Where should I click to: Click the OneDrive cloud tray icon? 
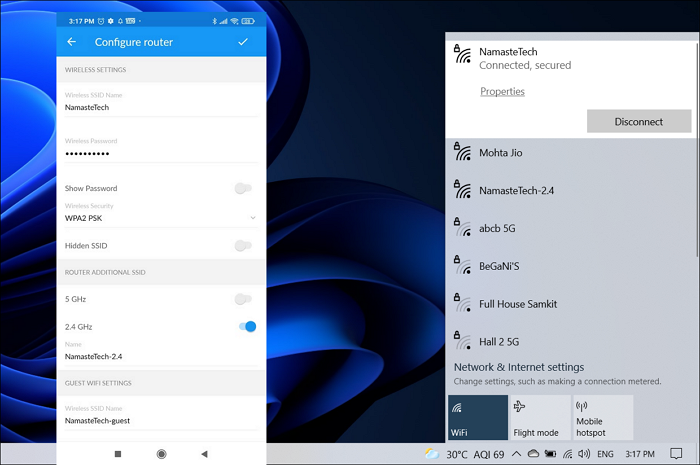(533, 454)
